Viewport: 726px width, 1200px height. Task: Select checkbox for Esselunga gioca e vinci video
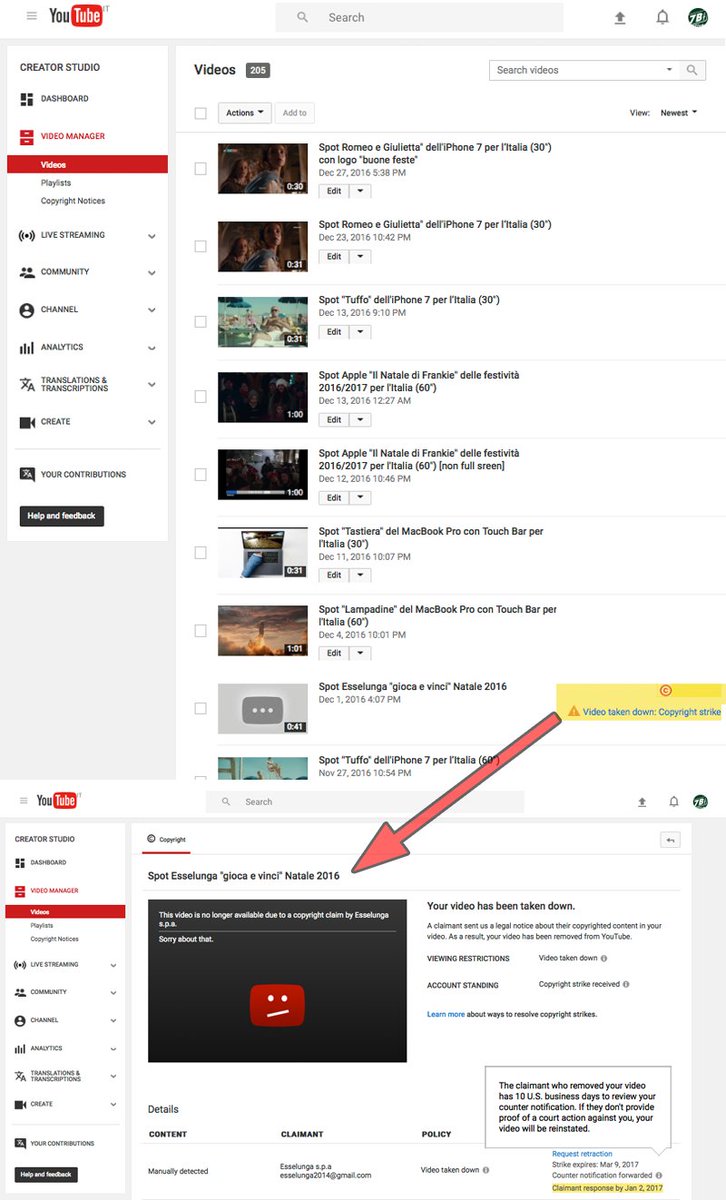coord(200,708)
